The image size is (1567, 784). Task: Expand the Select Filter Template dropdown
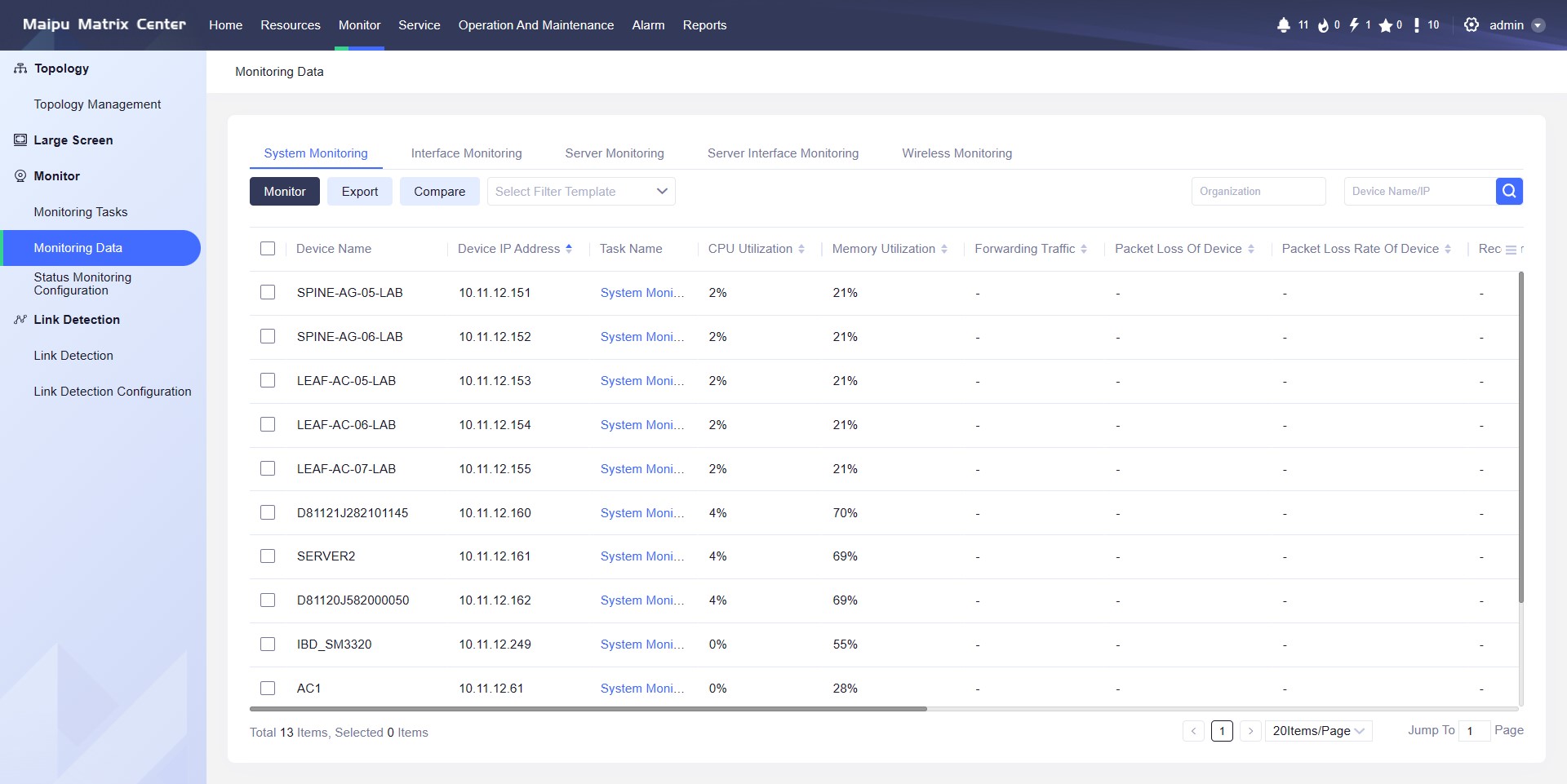(x=581, y=192)
